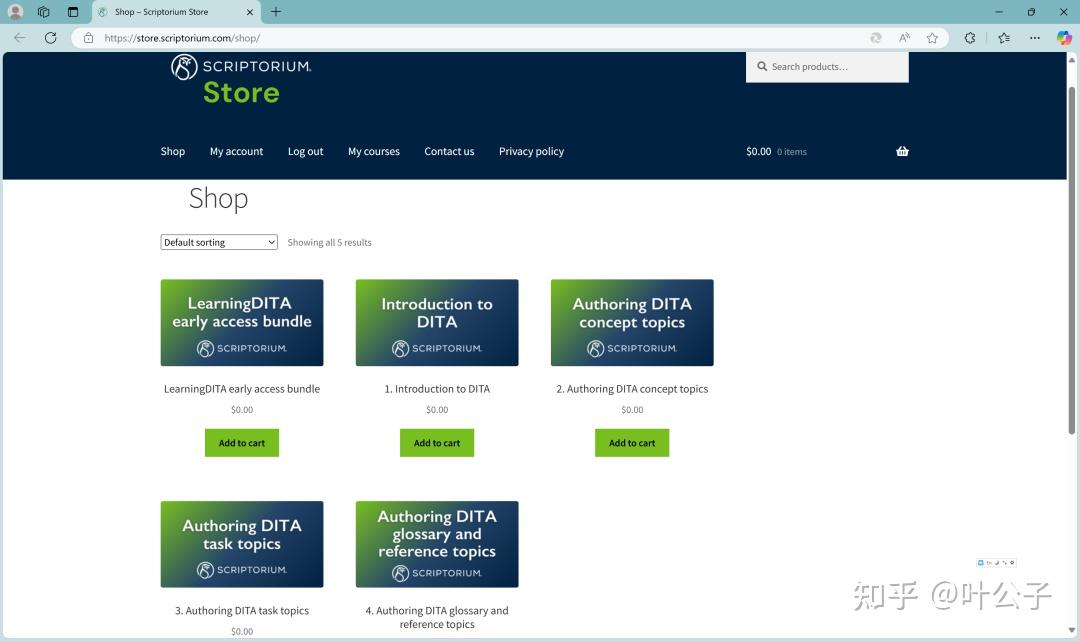Open Privacy policy page
This screenshot has height=641, width=1080.
[531, 151]
